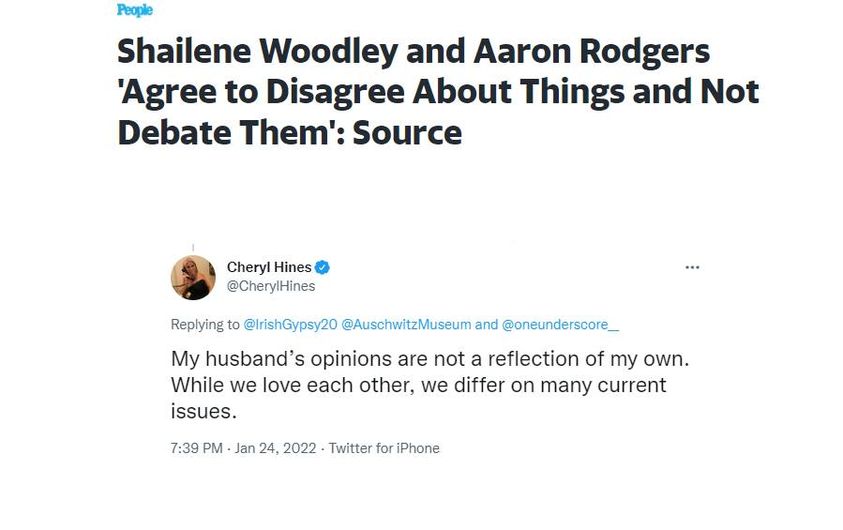The height and width of the screenshot is (530, 843).
Task: Click the 'Replying to' label
Action: point(205,324)
